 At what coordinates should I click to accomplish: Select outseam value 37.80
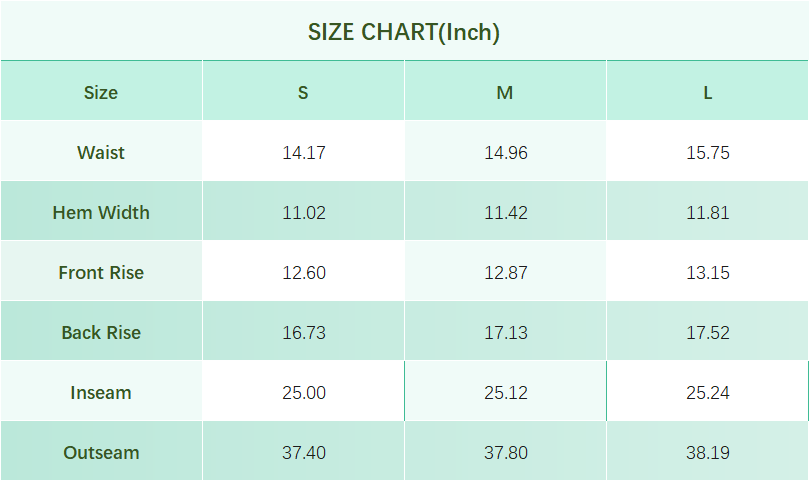[506, 453]
